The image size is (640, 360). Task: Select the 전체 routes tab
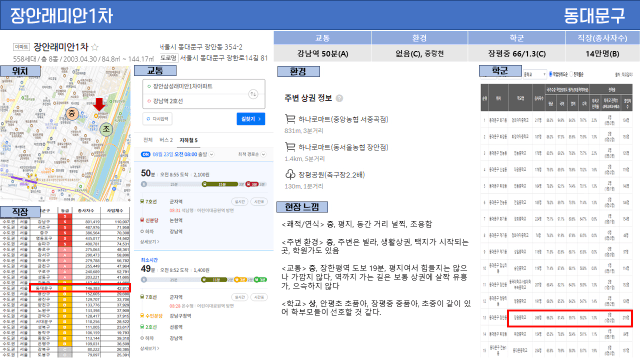[x=148, y=140]
